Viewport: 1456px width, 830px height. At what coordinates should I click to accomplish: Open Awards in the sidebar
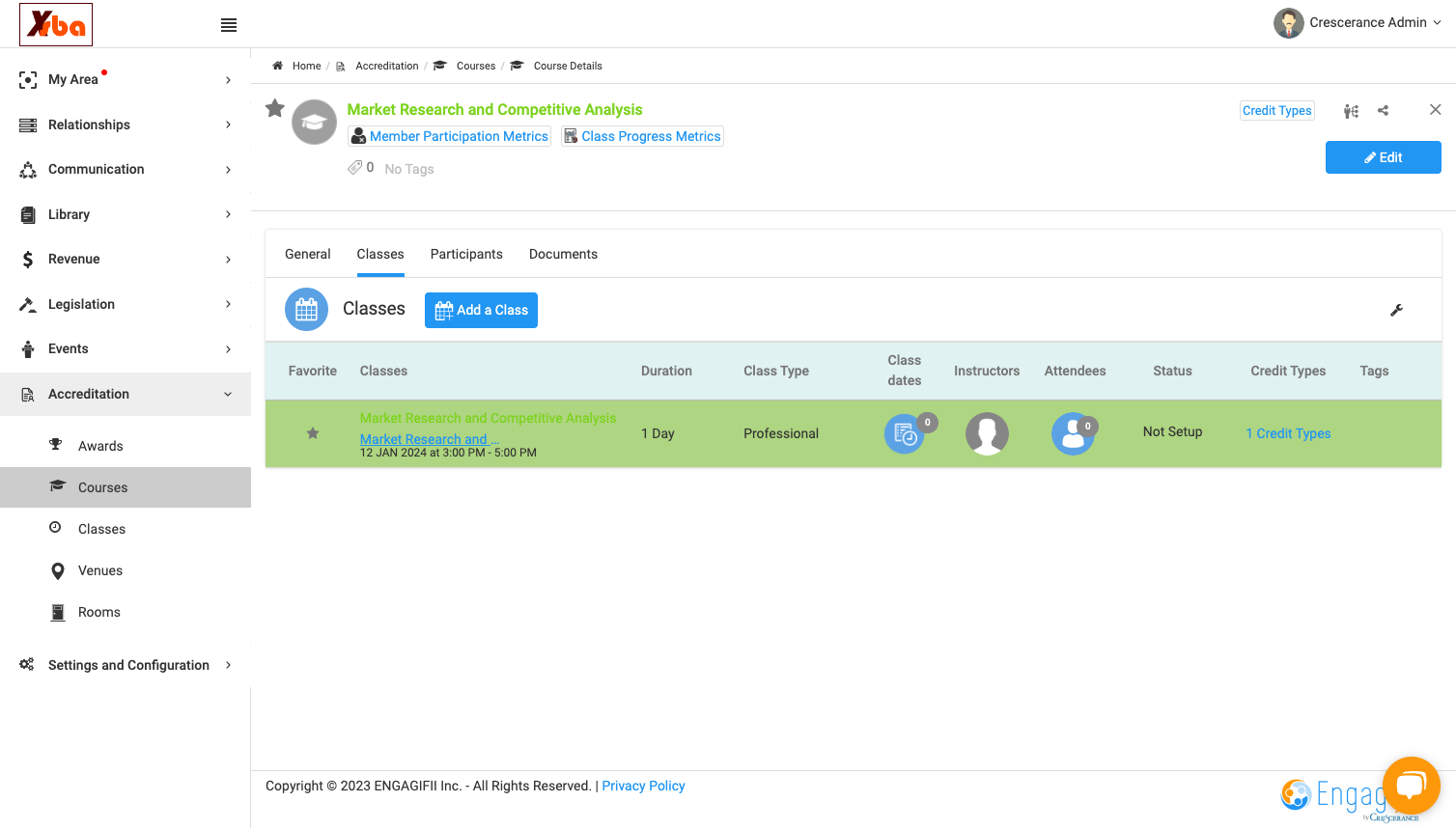pyautogui.click(x=126, y=446)
